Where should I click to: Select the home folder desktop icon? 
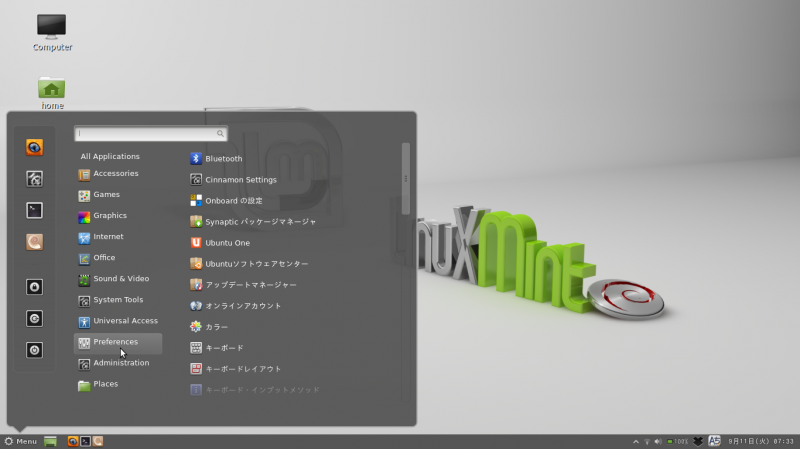[x=52, y=93]
